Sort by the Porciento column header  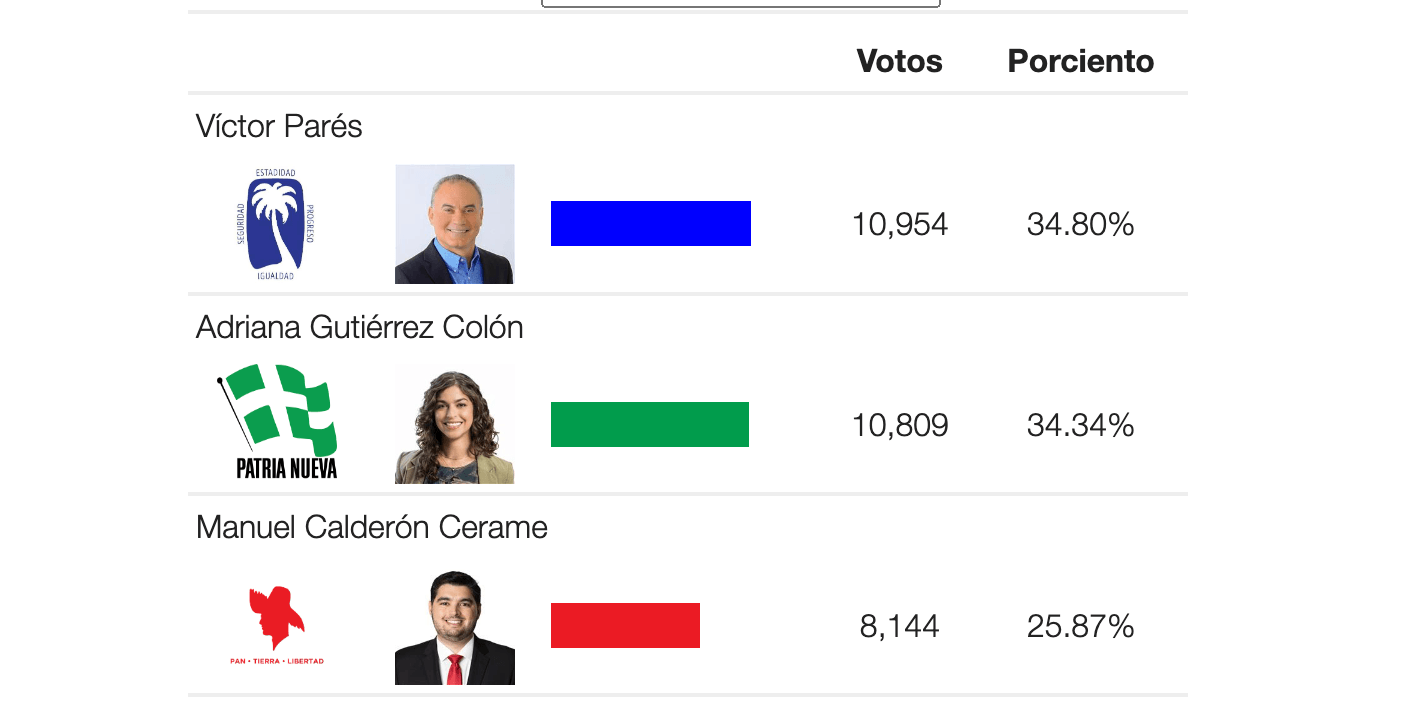click(x=1080, y=61)
